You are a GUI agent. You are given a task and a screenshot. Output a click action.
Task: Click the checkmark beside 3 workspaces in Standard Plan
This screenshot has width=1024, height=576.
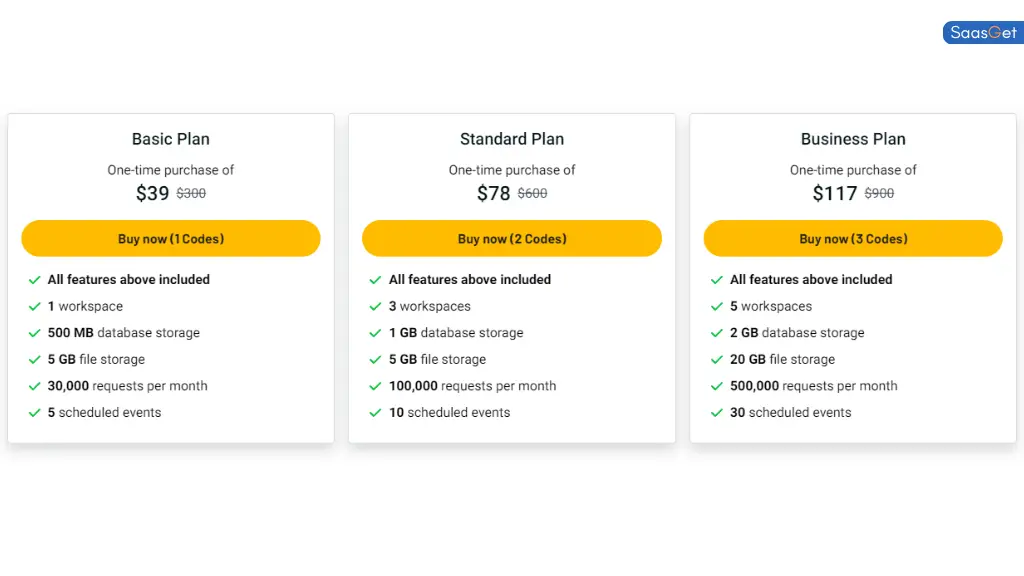(x=377, y=306)
